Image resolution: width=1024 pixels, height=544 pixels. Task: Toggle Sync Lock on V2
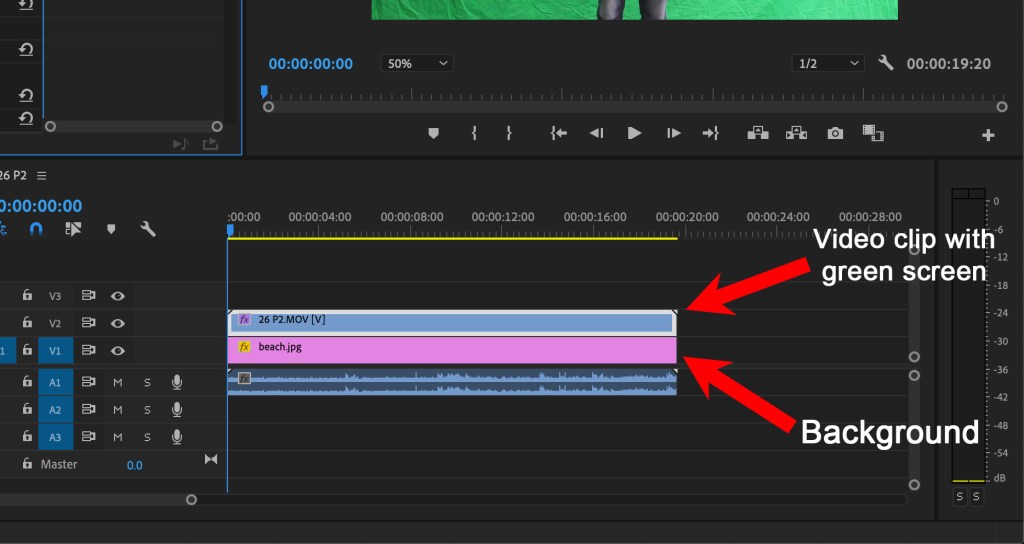[88, 323]
